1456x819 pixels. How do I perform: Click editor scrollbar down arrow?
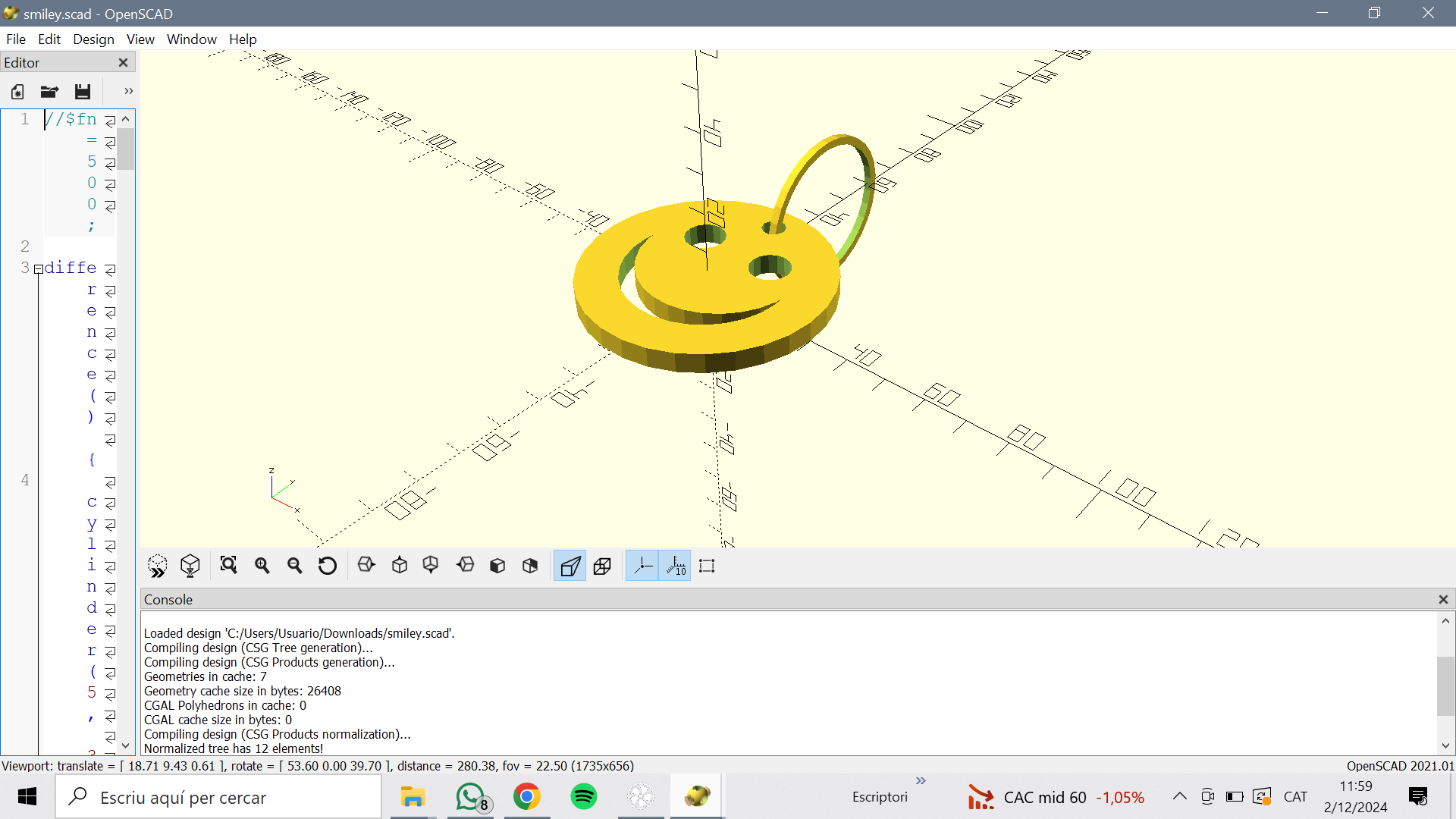[x=126, y=745]
